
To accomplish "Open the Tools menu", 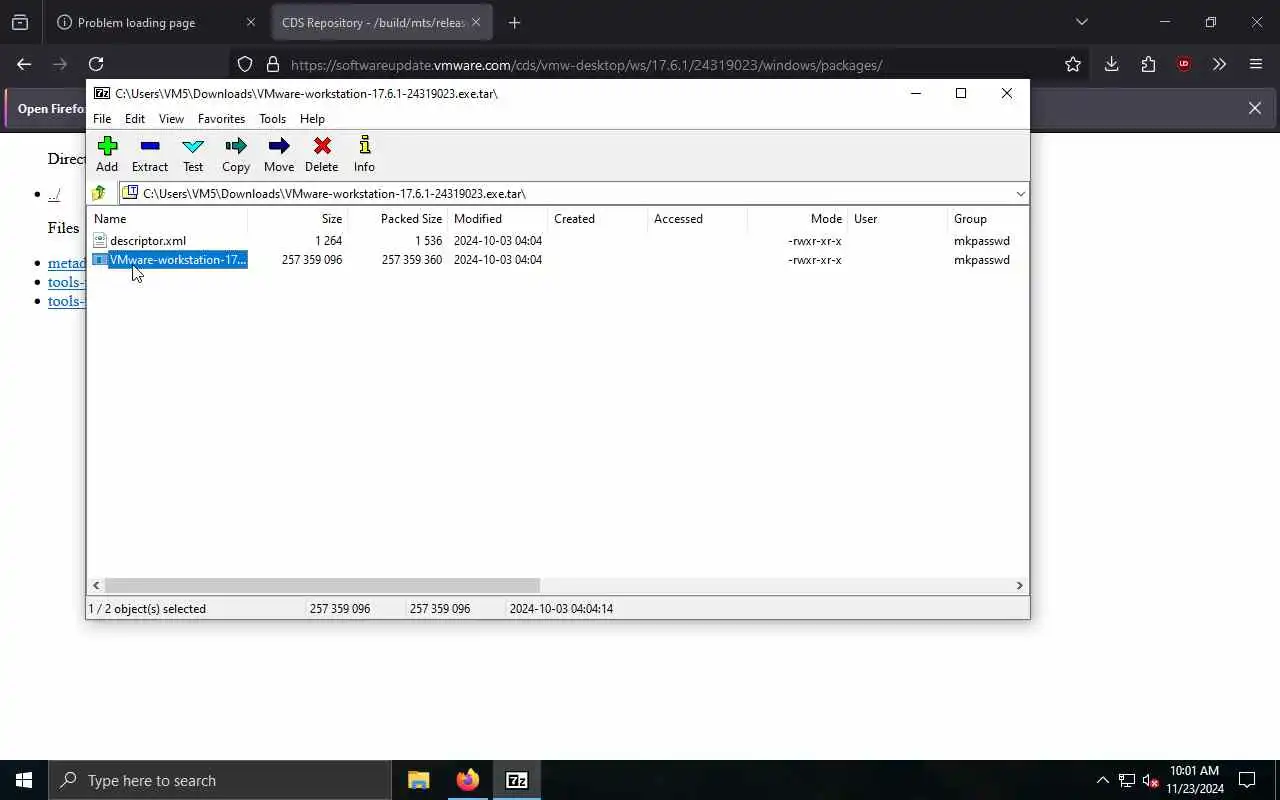I will point(272,118).
